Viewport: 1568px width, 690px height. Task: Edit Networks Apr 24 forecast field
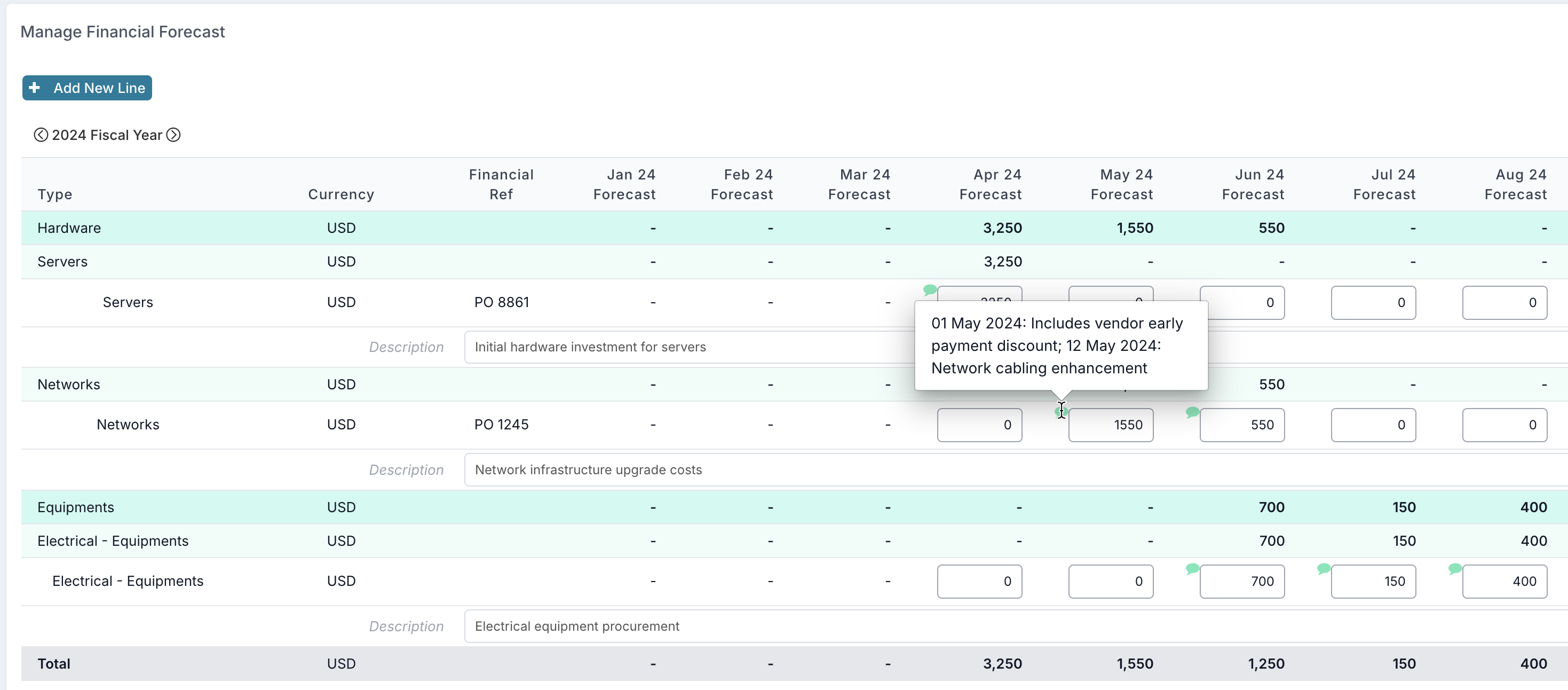pos(979,425)
